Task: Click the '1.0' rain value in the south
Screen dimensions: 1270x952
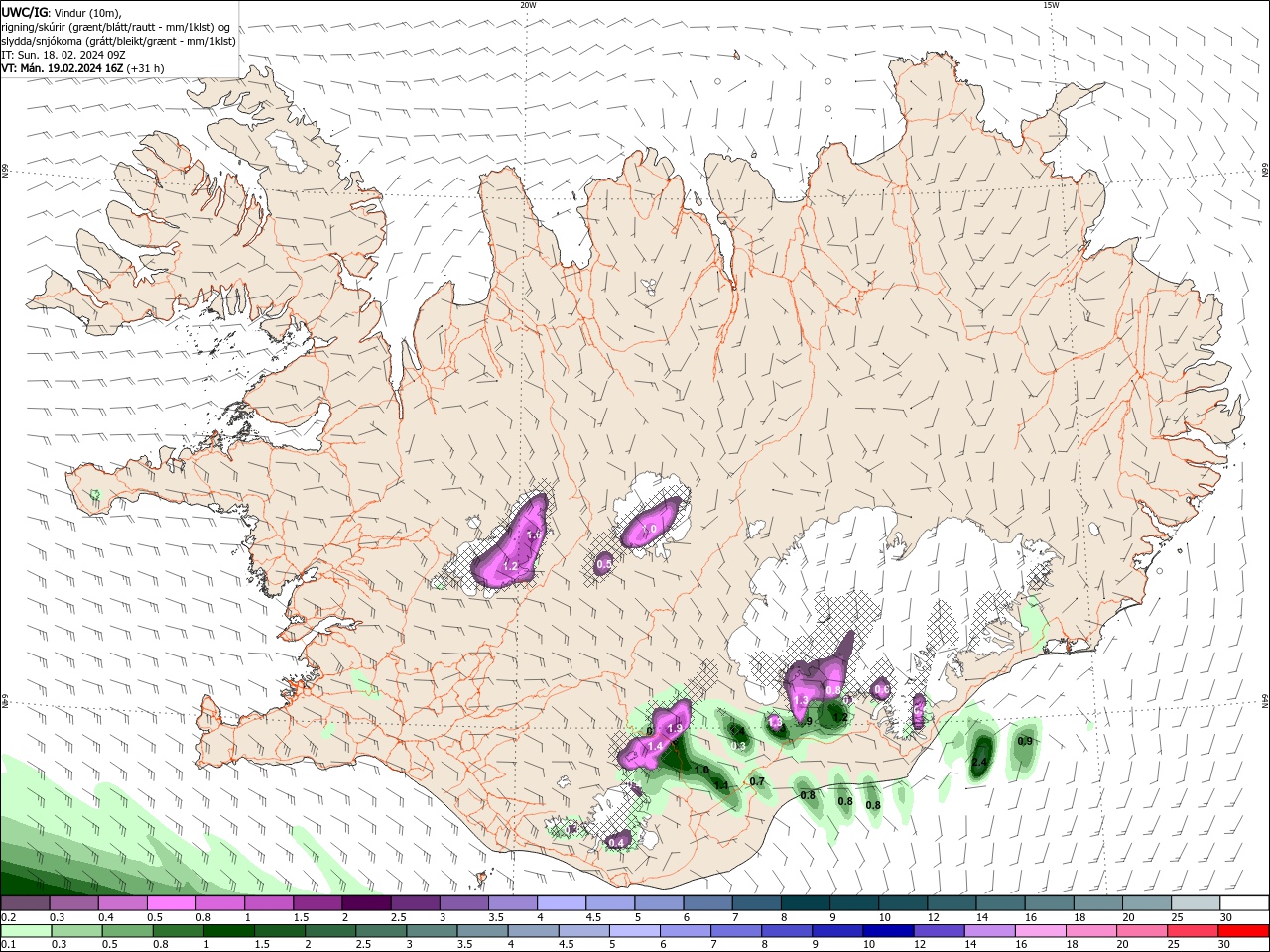Action: point(701,770)
